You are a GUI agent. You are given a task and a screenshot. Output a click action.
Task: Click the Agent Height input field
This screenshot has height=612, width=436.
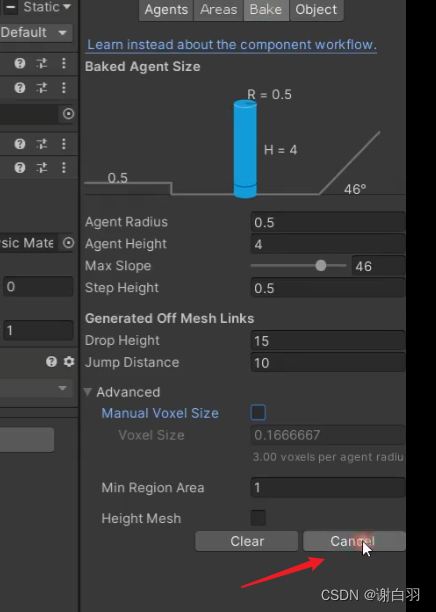pyautogui.click(x=328, y=244)
